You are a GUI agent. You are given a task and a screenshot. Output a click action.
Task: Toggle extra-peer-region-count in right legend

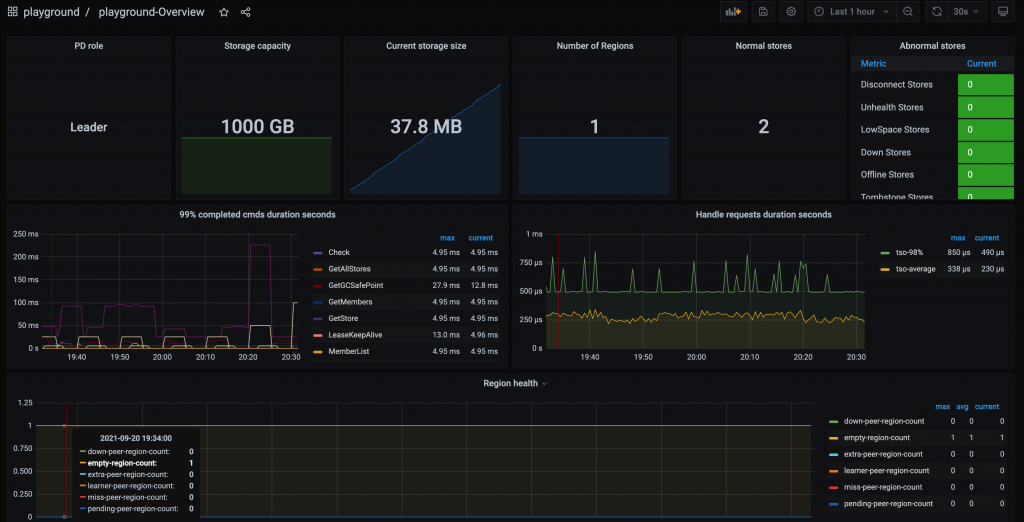click(883, 454)
